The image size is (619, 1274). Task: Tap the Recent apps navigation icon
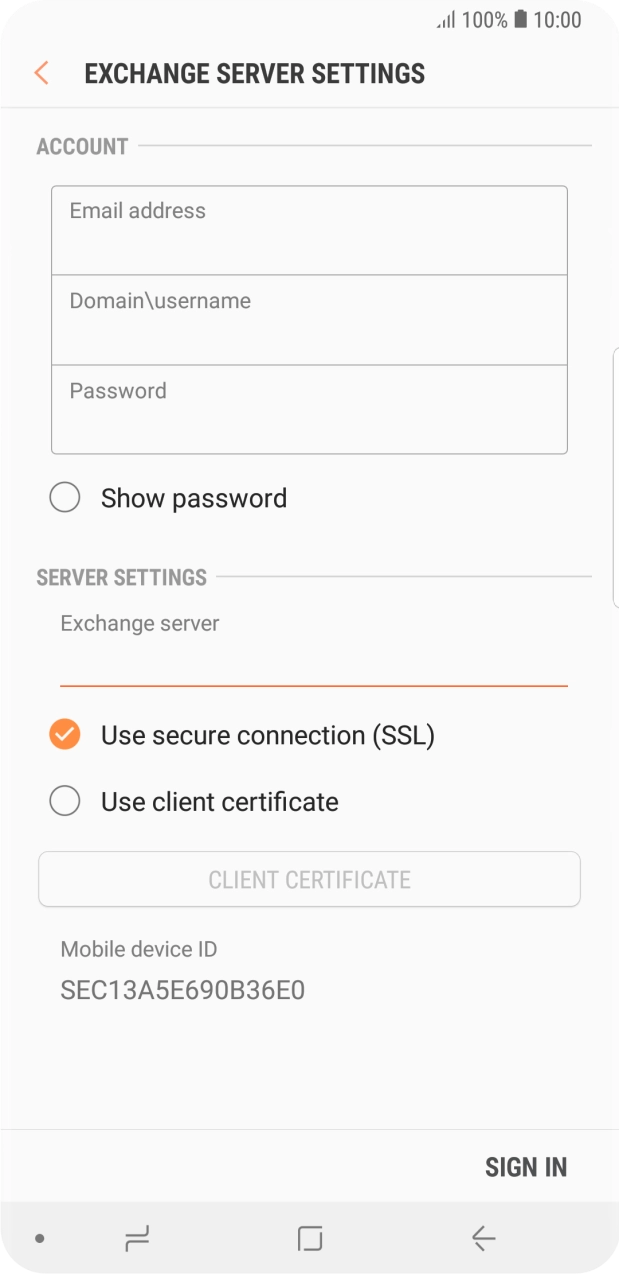137,1237
